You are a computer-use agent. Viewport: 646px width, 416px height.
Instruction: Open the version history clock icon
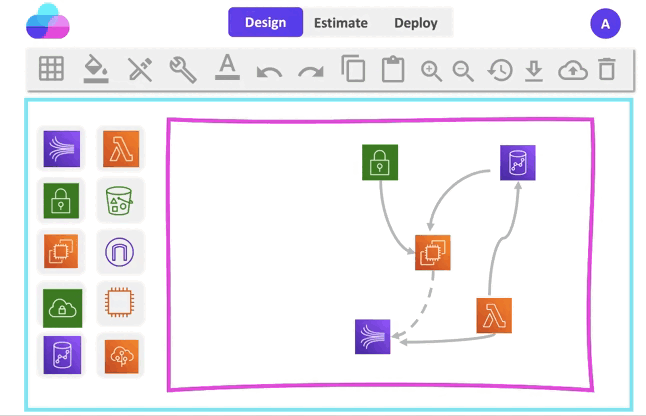coord(500,70)
